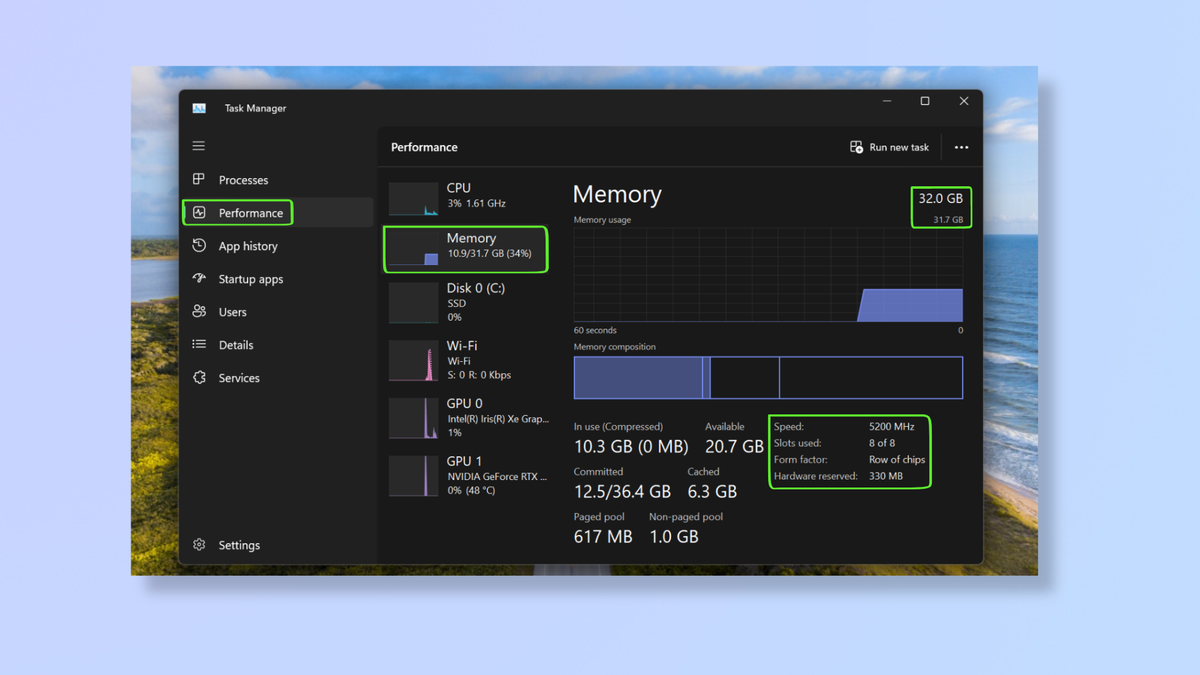
Task: Click the large Memory title
Action: pos(617,194)
